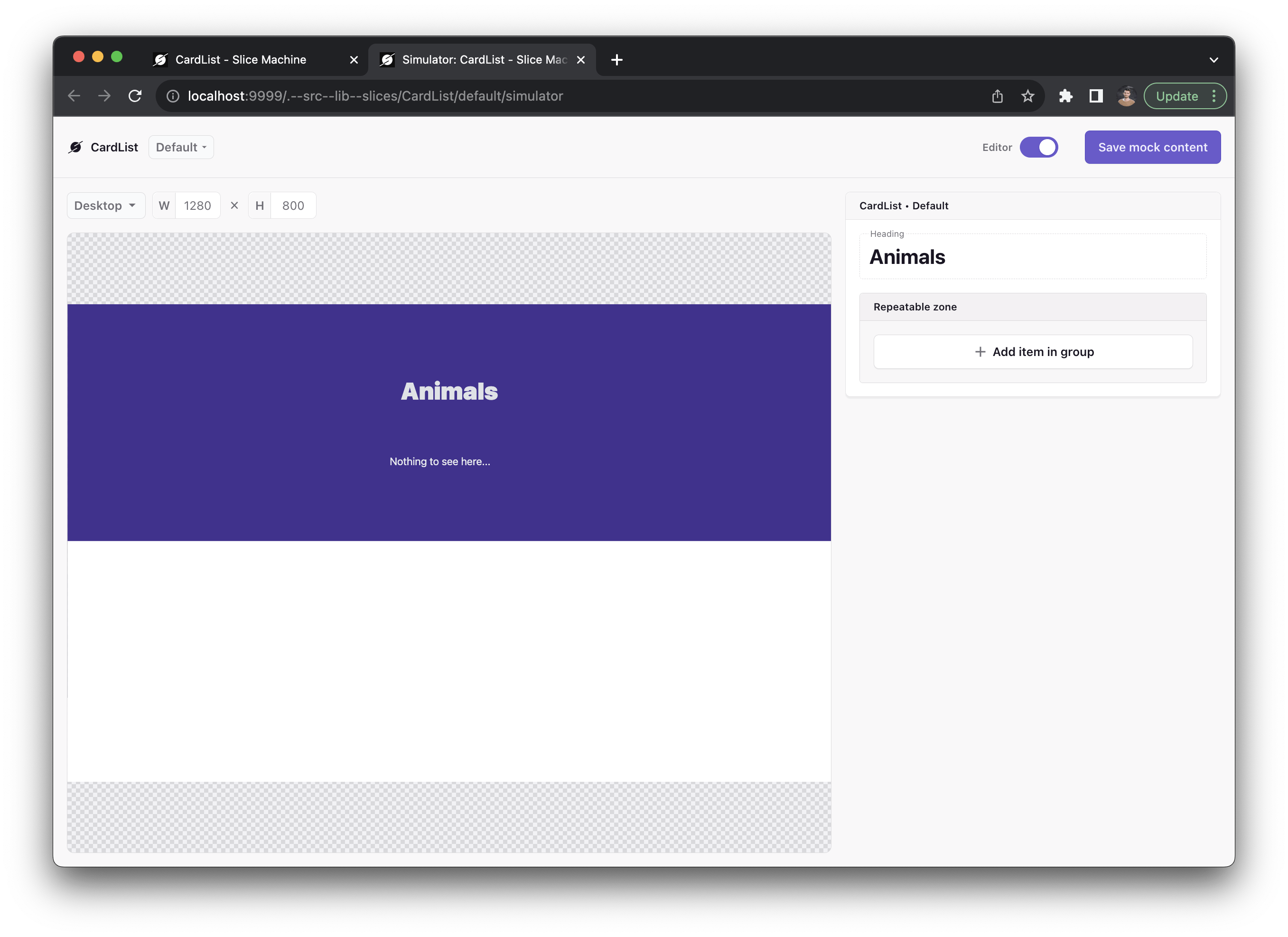Open the browser side panel icon
The width and height of the screenshot is (1288, 937).
click(x=1095, y=96)
